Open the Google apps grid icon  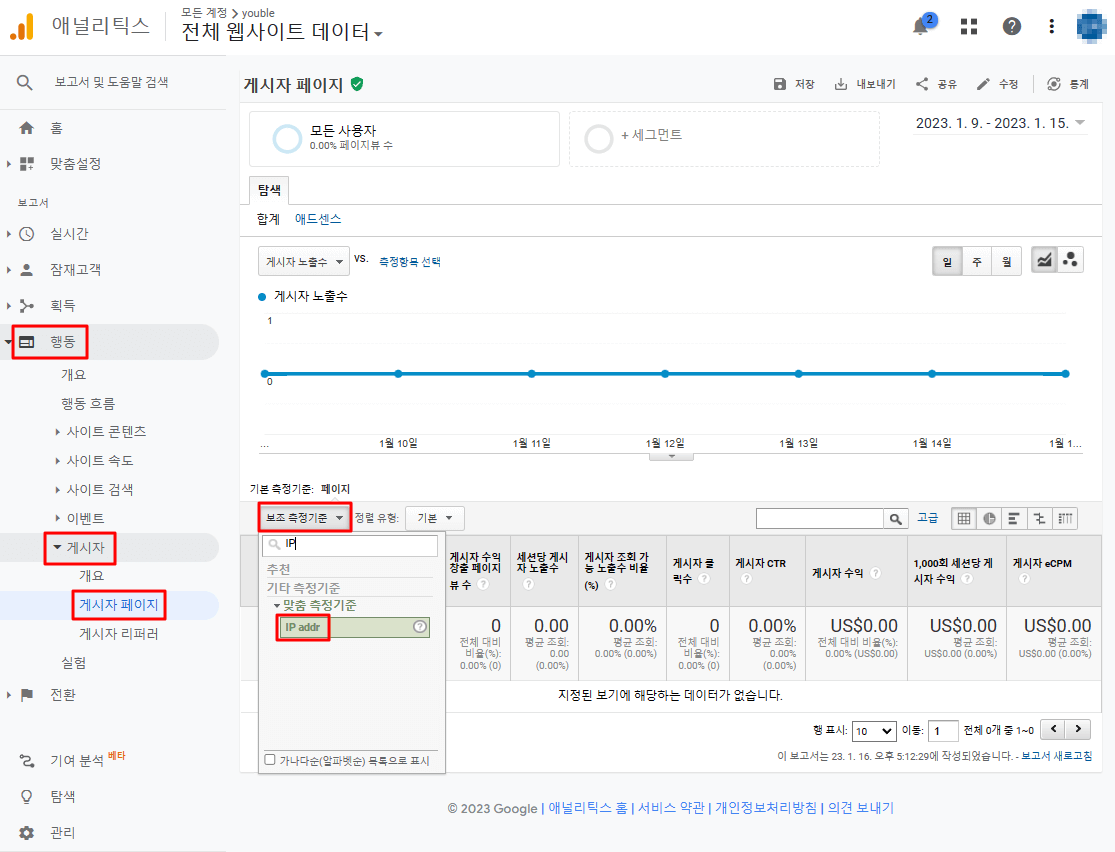(x=967, y=25)
